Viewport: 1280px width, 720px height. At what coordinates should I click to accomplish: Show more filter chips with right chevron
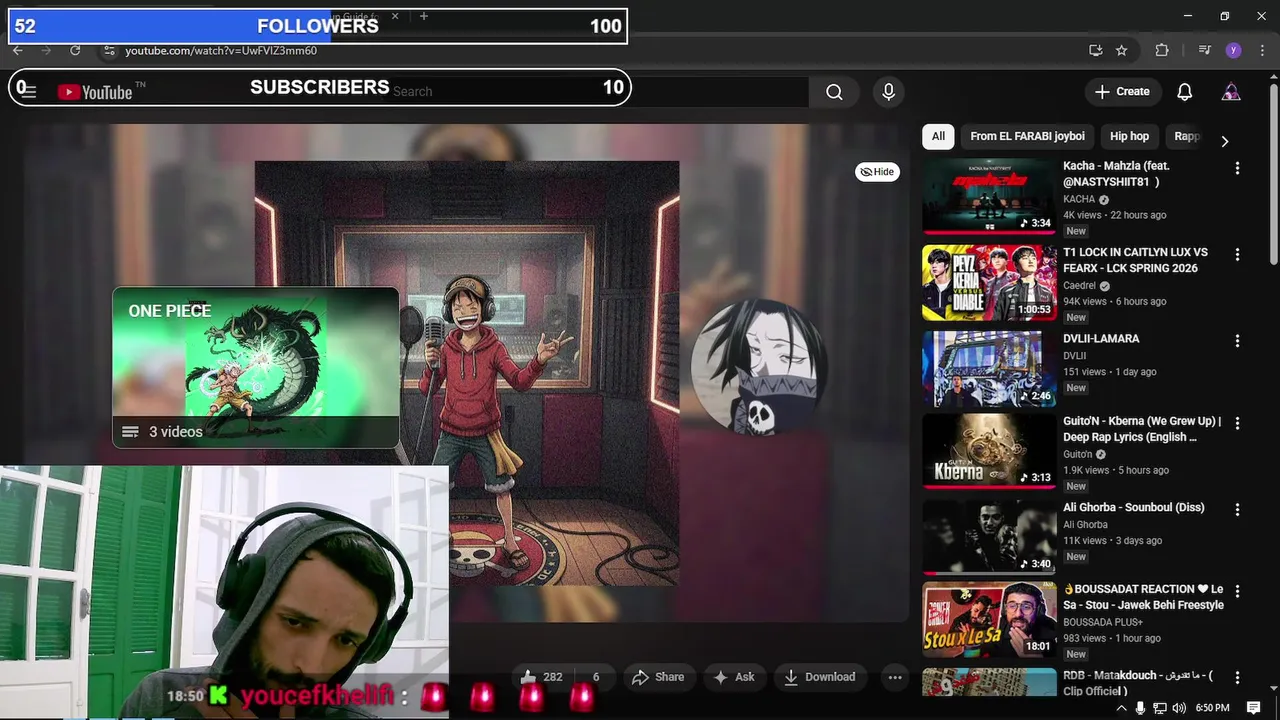tap(1224, 141)
